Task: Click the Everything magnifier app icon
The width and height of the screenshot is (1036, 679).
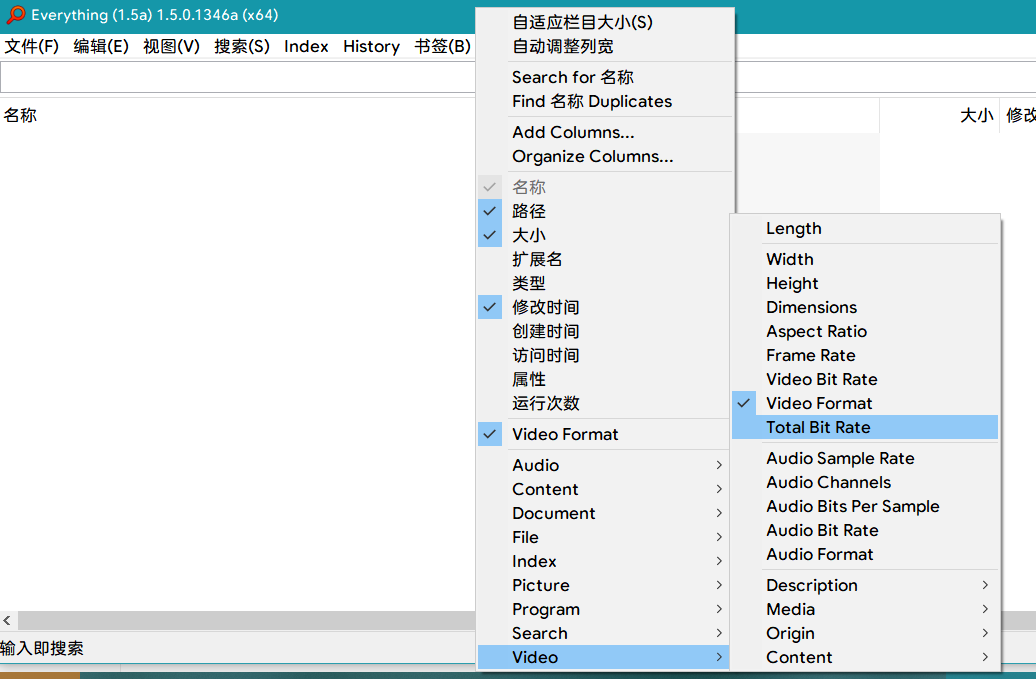Action: point(16,15)
